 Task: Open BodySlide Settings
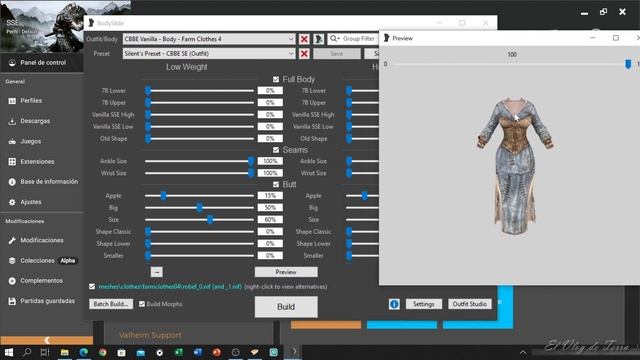coord(423,304)
